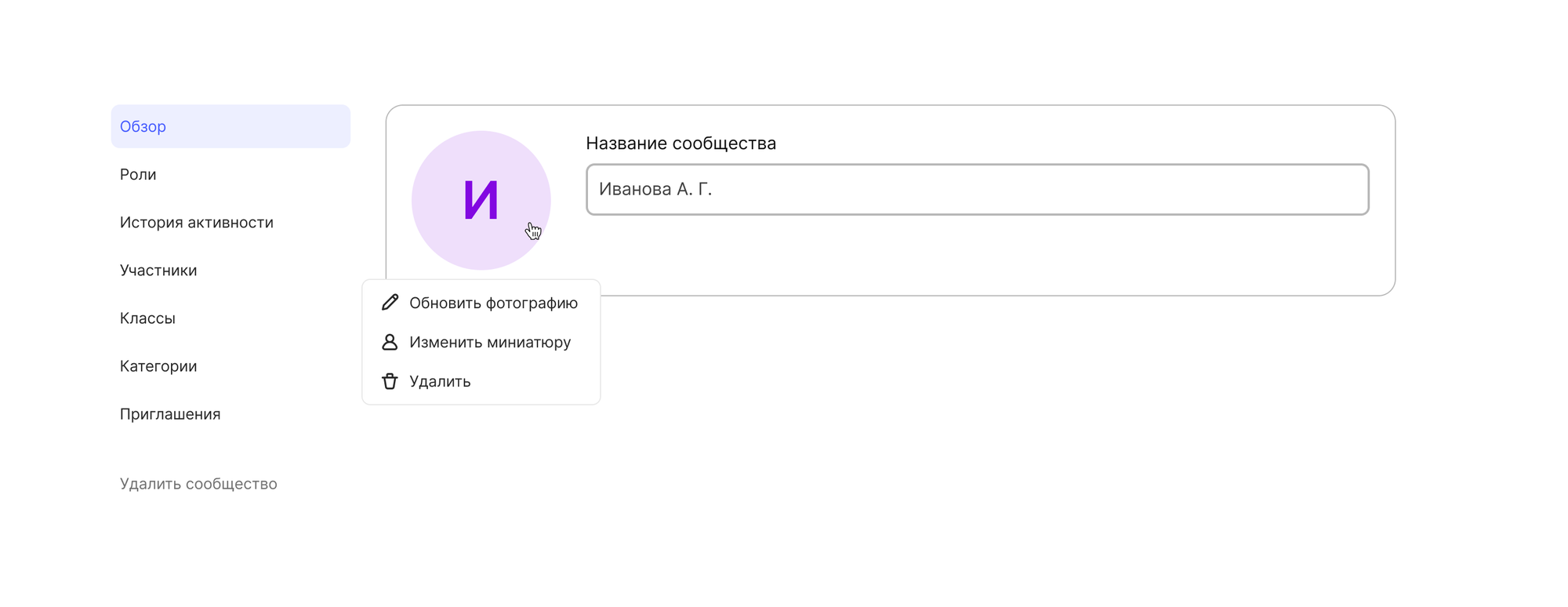Select the letter И in the avatar
1568x607 pixels.
click(x=481, y=201)
